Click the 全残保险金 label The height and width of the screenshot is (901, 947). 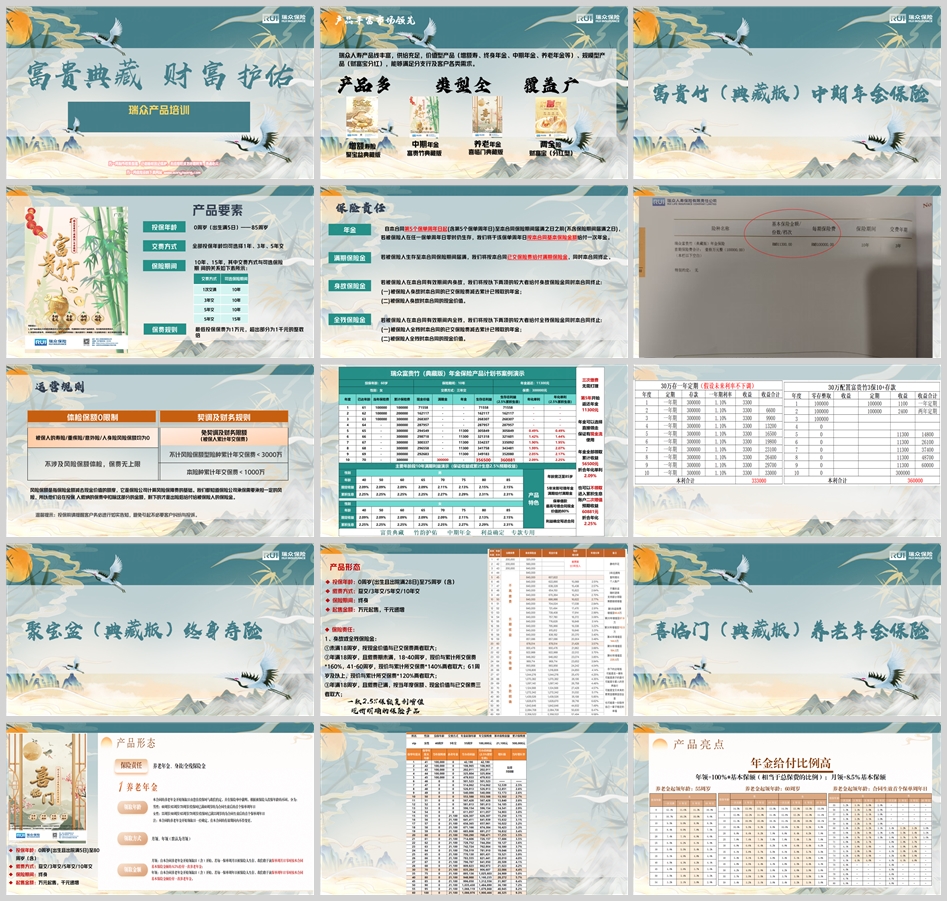tap(350, 319)
